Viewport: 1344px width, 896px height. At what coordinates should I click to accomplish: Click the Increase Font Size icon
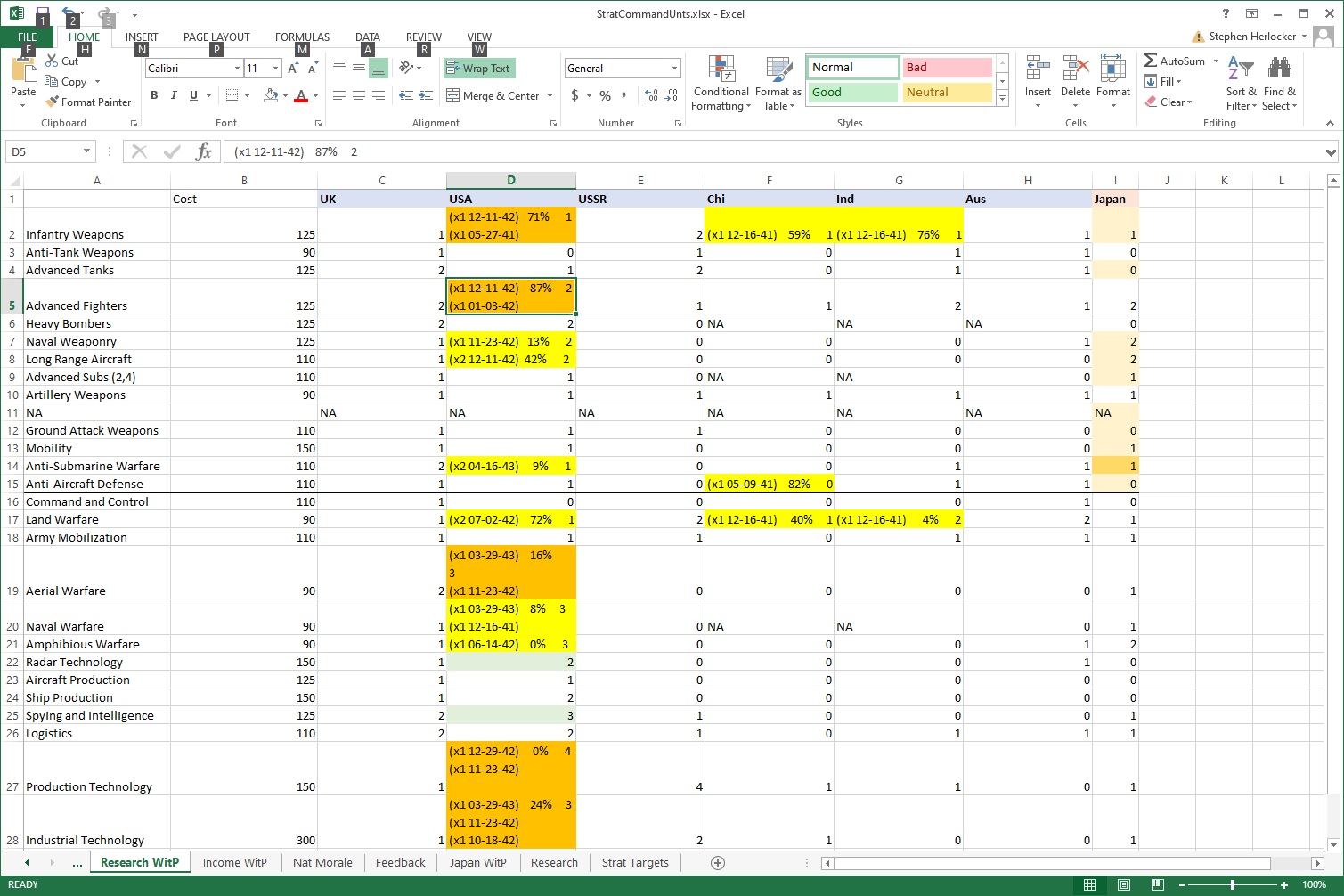(293, 69)
